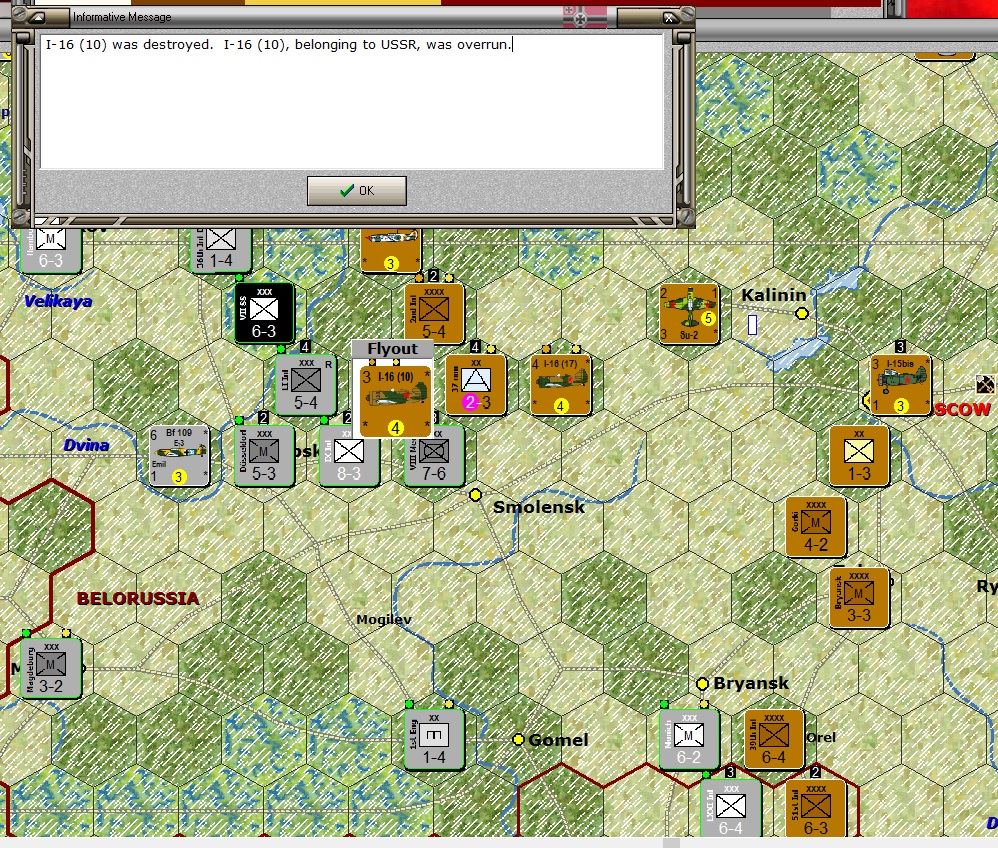
Task: Select the Bryansk 3-3 mechanized army counter
Action: (859, 598)
